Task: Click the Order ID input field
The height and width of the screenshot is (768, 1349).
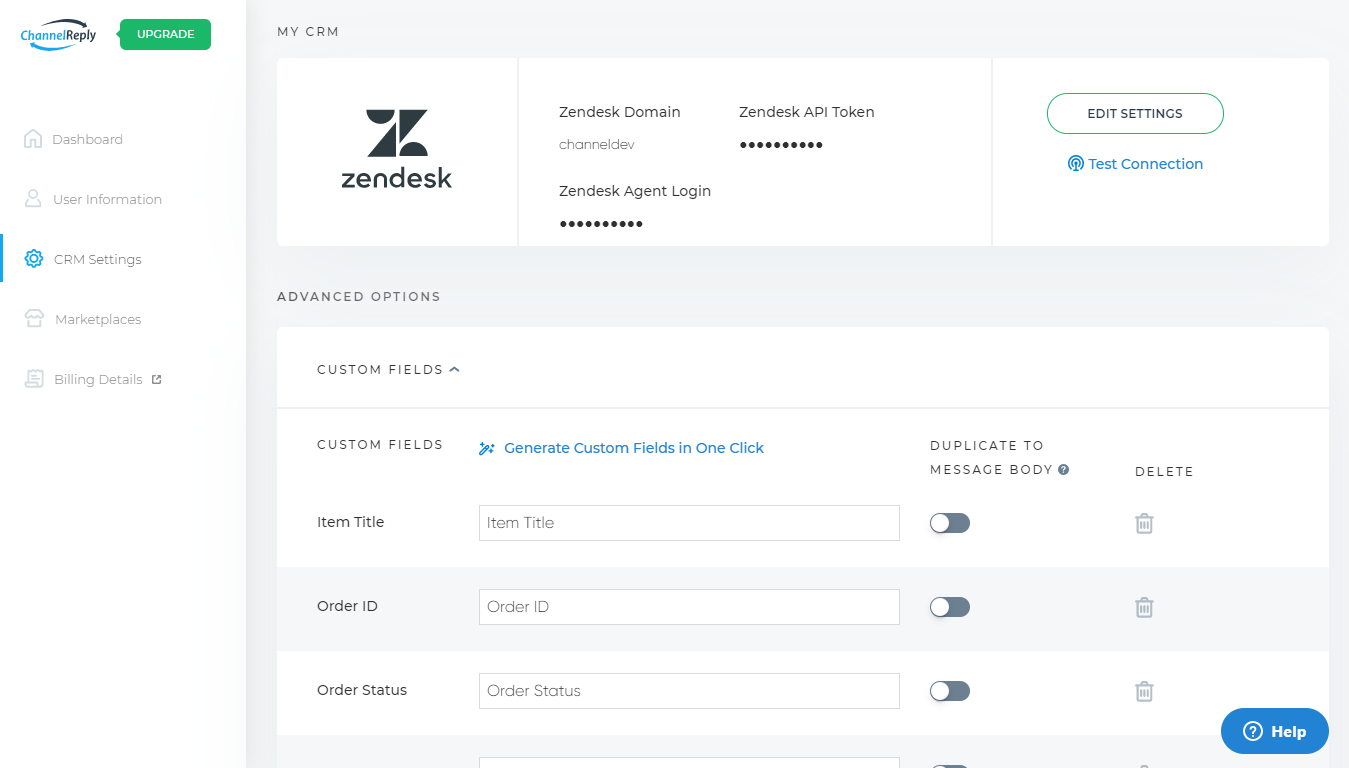Action: pyautogui.click(x=689, y=607)
